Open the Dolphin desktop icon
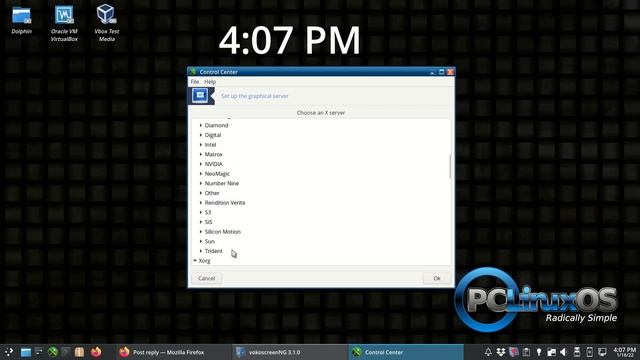Viewport: 640px width, 360px height. 21,20
